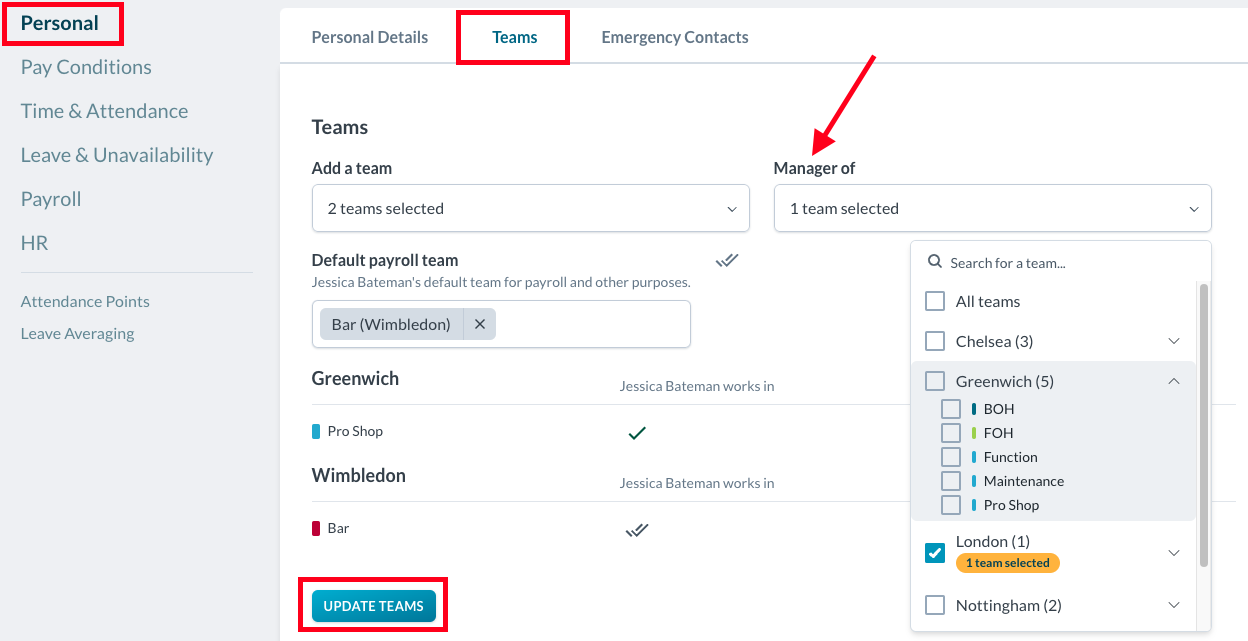This screenshot has height=641, width=1248.
Task: Tick the Chelsea (3) checkbox
Action: 935,341
